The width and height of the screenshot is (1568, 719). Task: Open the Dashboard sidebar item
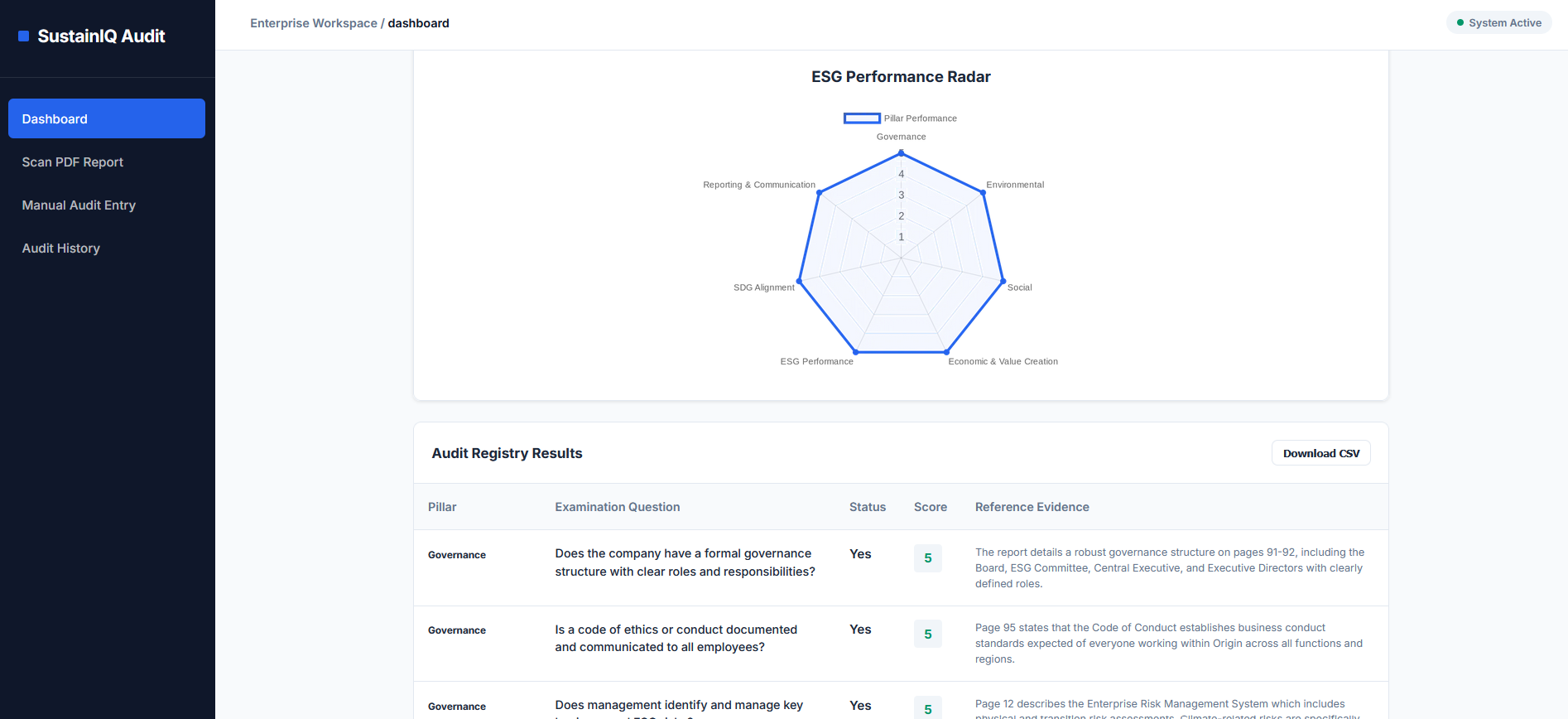pos(107,118)
